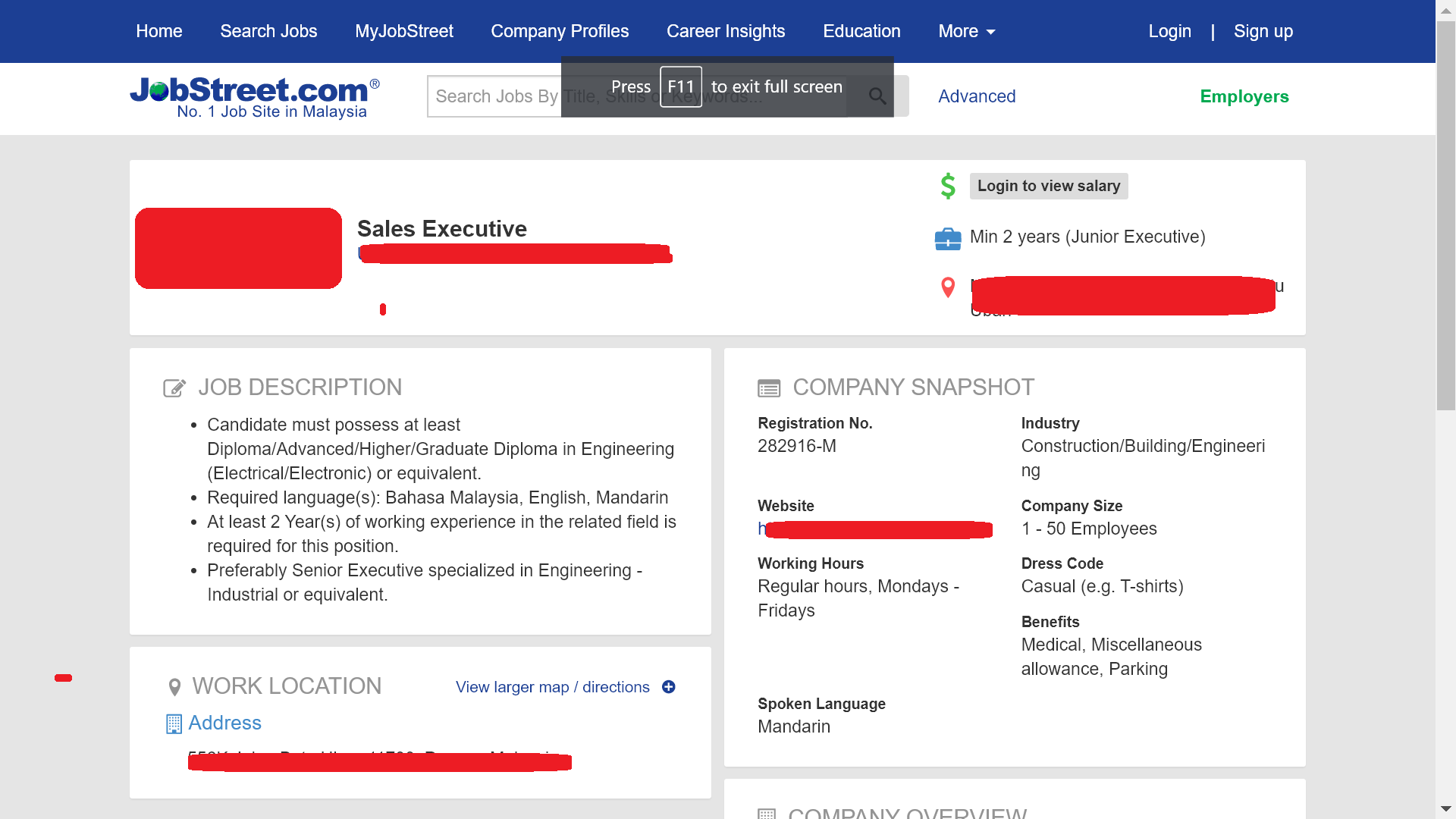Open Search Jobs in navigation bar

point(268,31)
